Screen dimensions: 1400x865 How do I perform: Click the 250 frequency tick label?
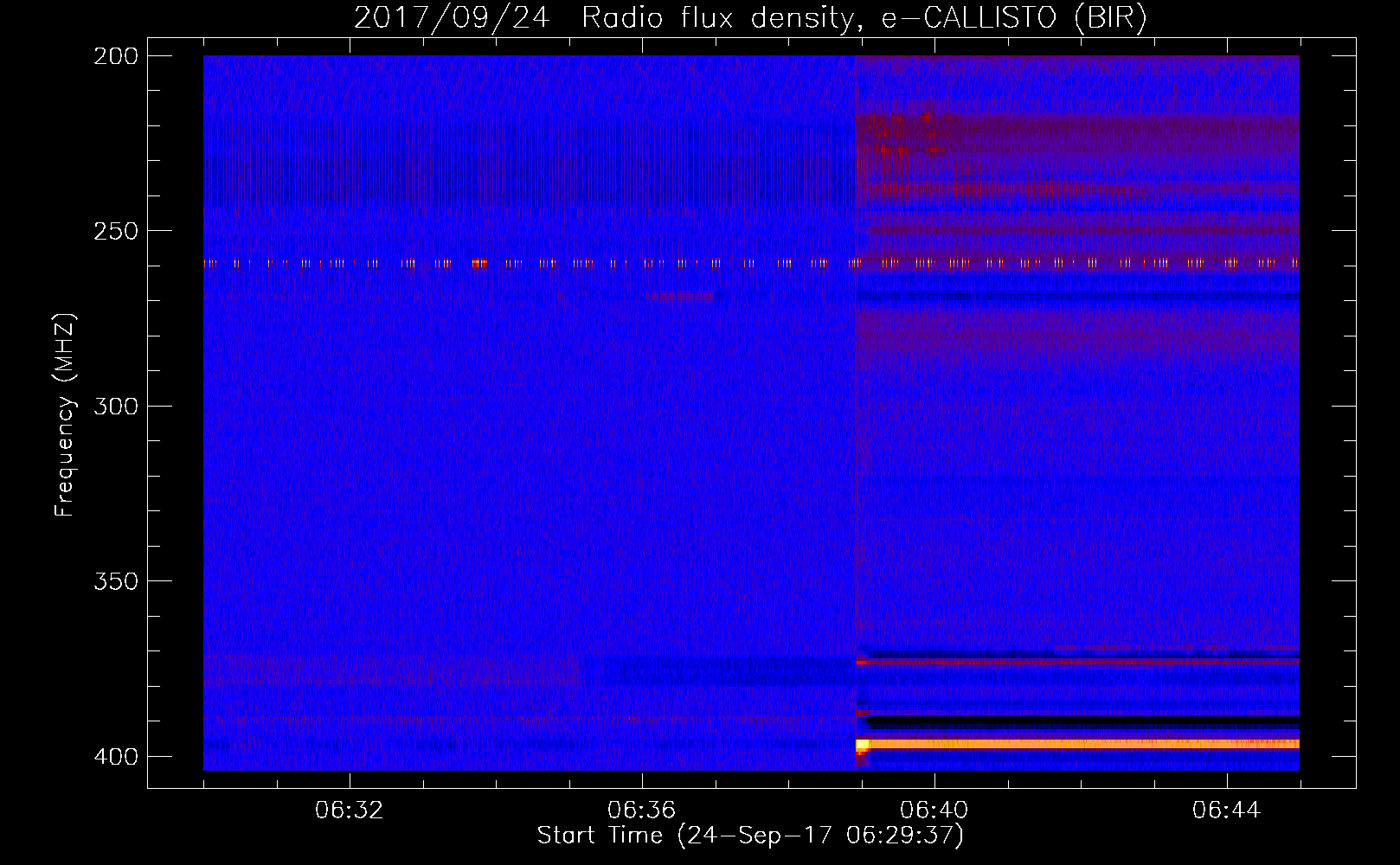(115, 231)
